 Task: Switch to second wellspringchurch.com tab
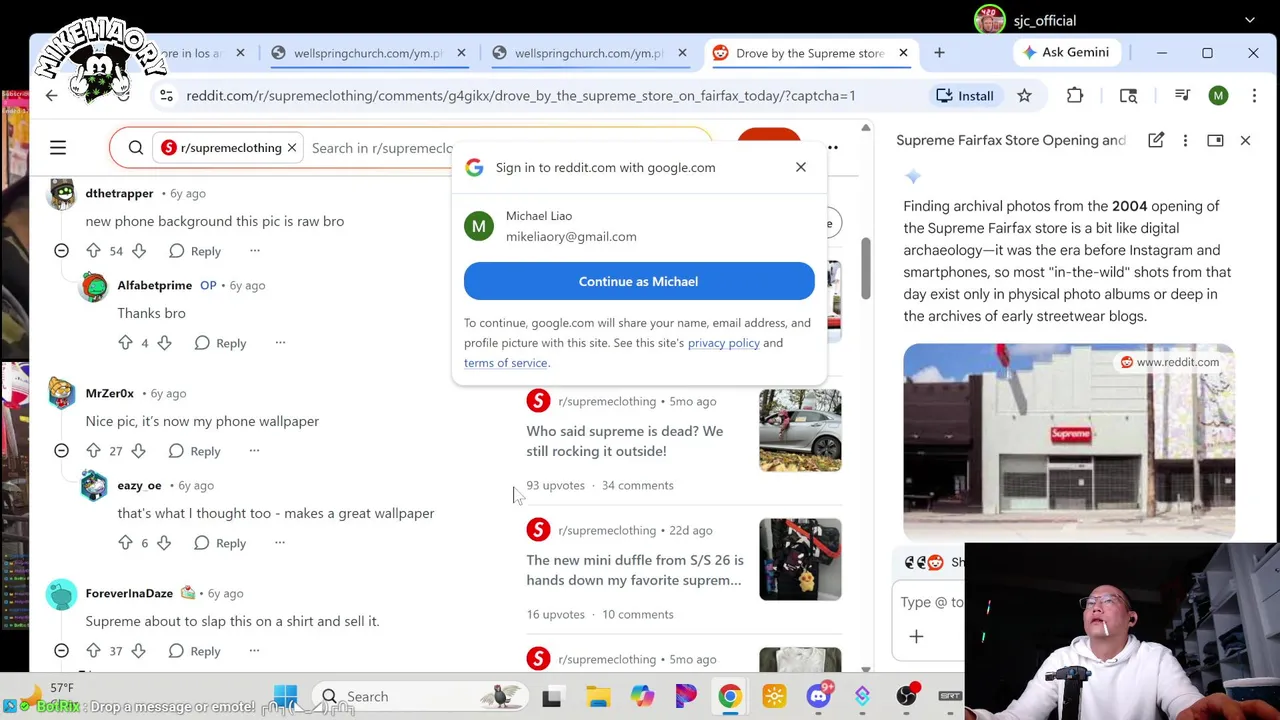[x=589, y=53]
